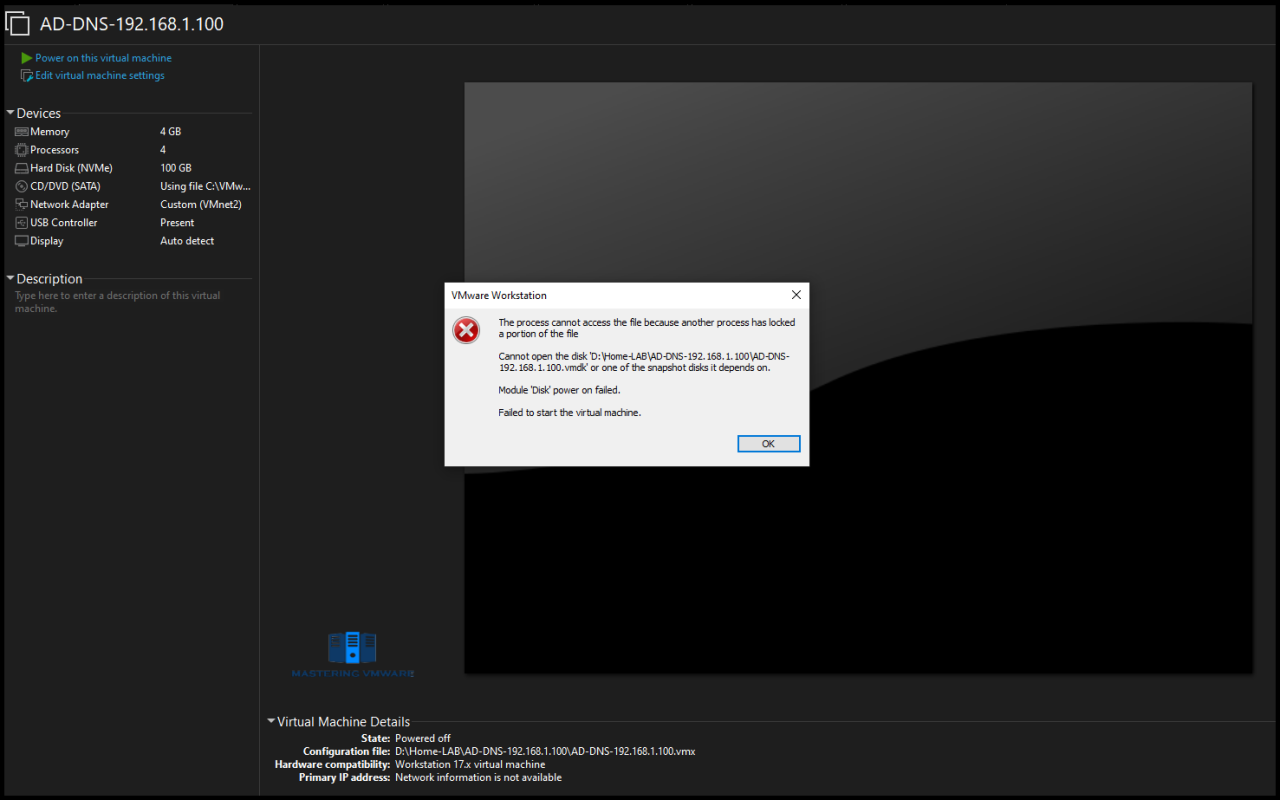Select the Memory device row label
Screen dimensions: 1280x800
tap(50, 132)
